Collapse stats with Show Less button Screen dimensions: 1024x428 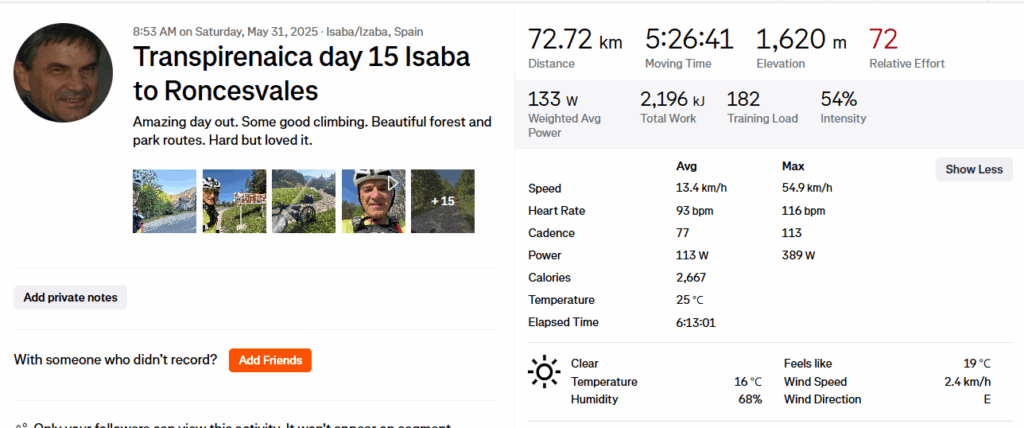click(974, 169)
